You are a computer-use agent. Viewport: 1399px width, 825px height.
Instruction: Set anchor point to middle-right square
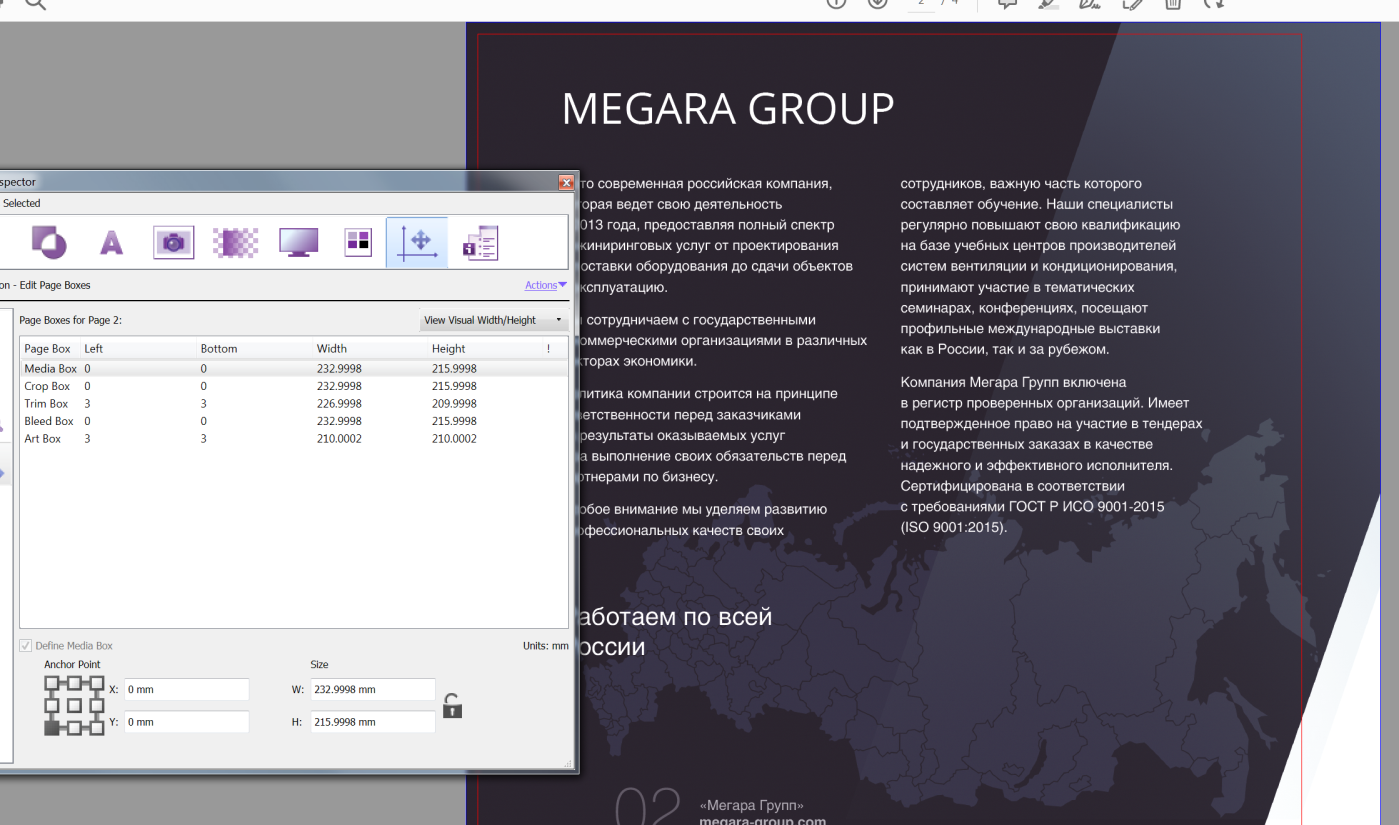click(97, 705)
